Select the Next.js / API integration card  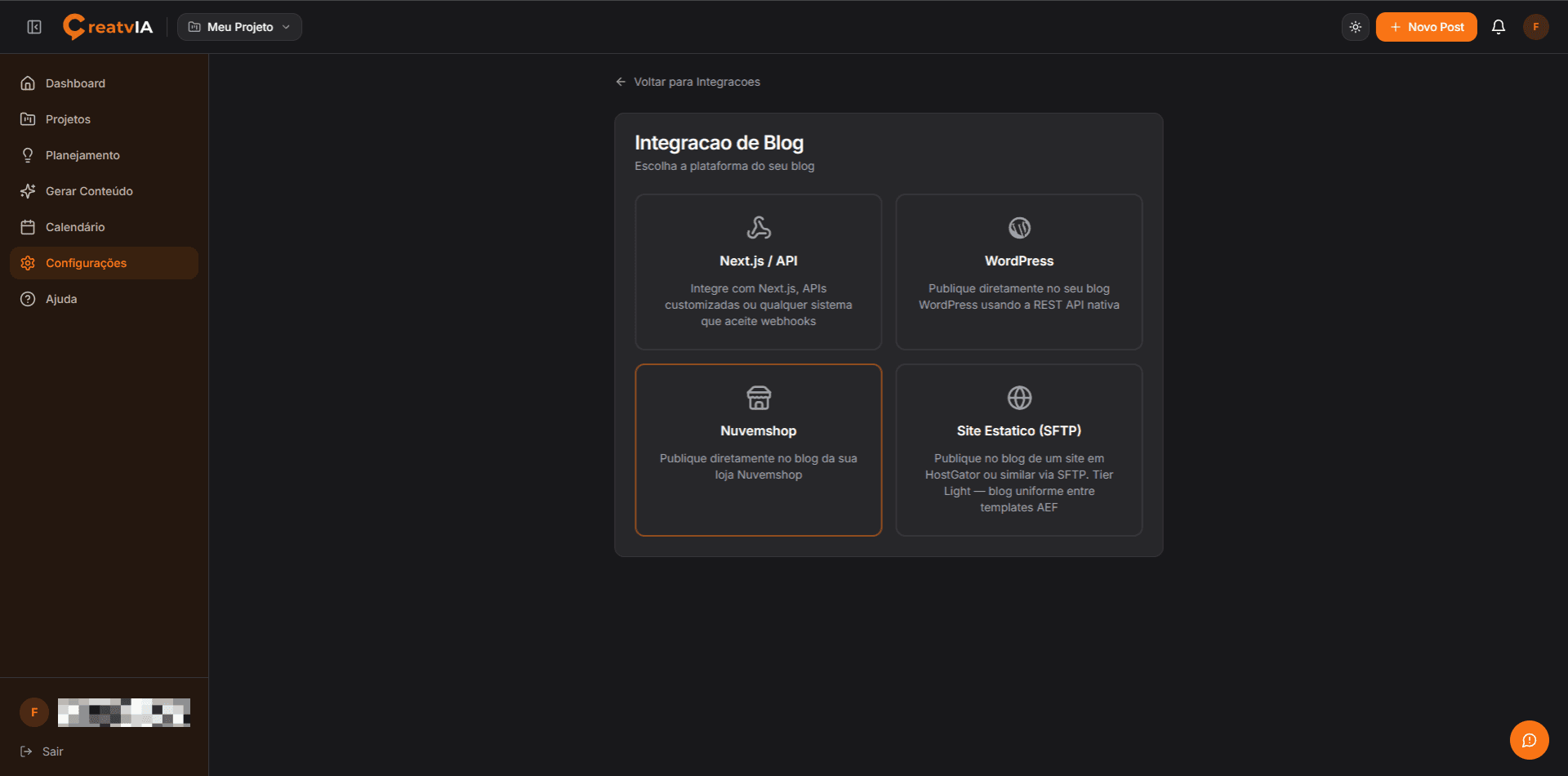tap(758, 272)
